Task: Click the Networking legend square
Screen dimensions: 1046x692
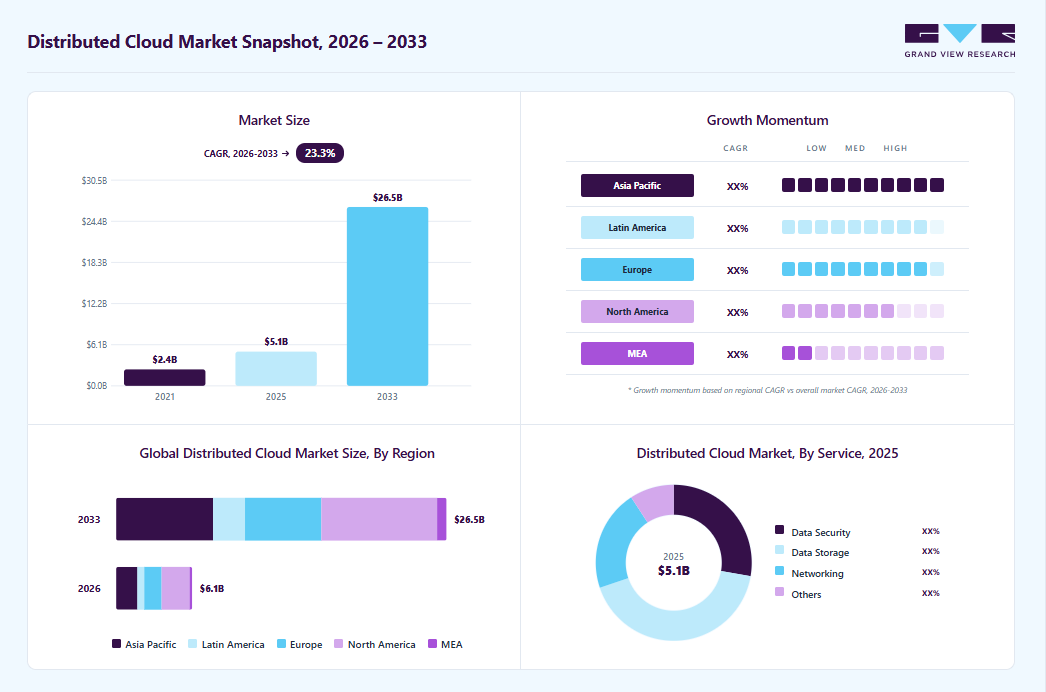Action: click(779, 571)
